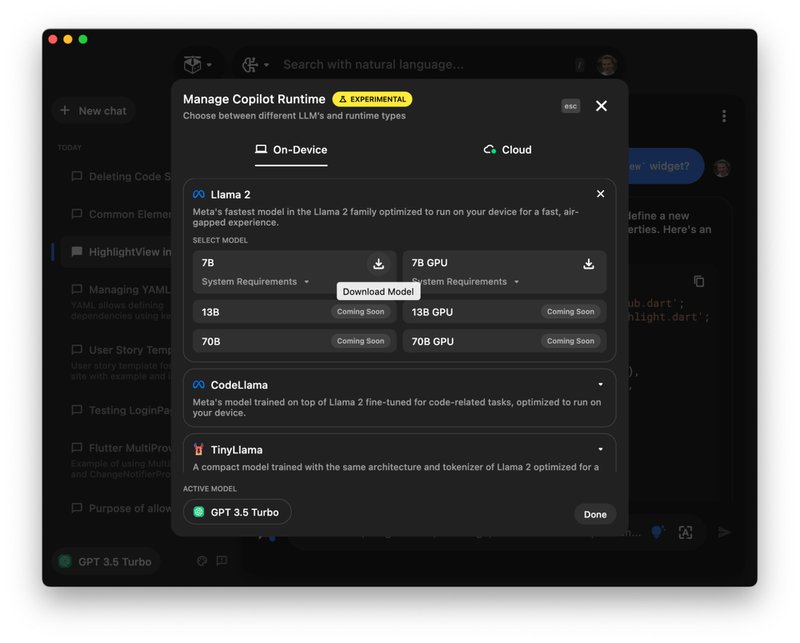Select the 13B GPU model row
800x643 pixels.
504,312
